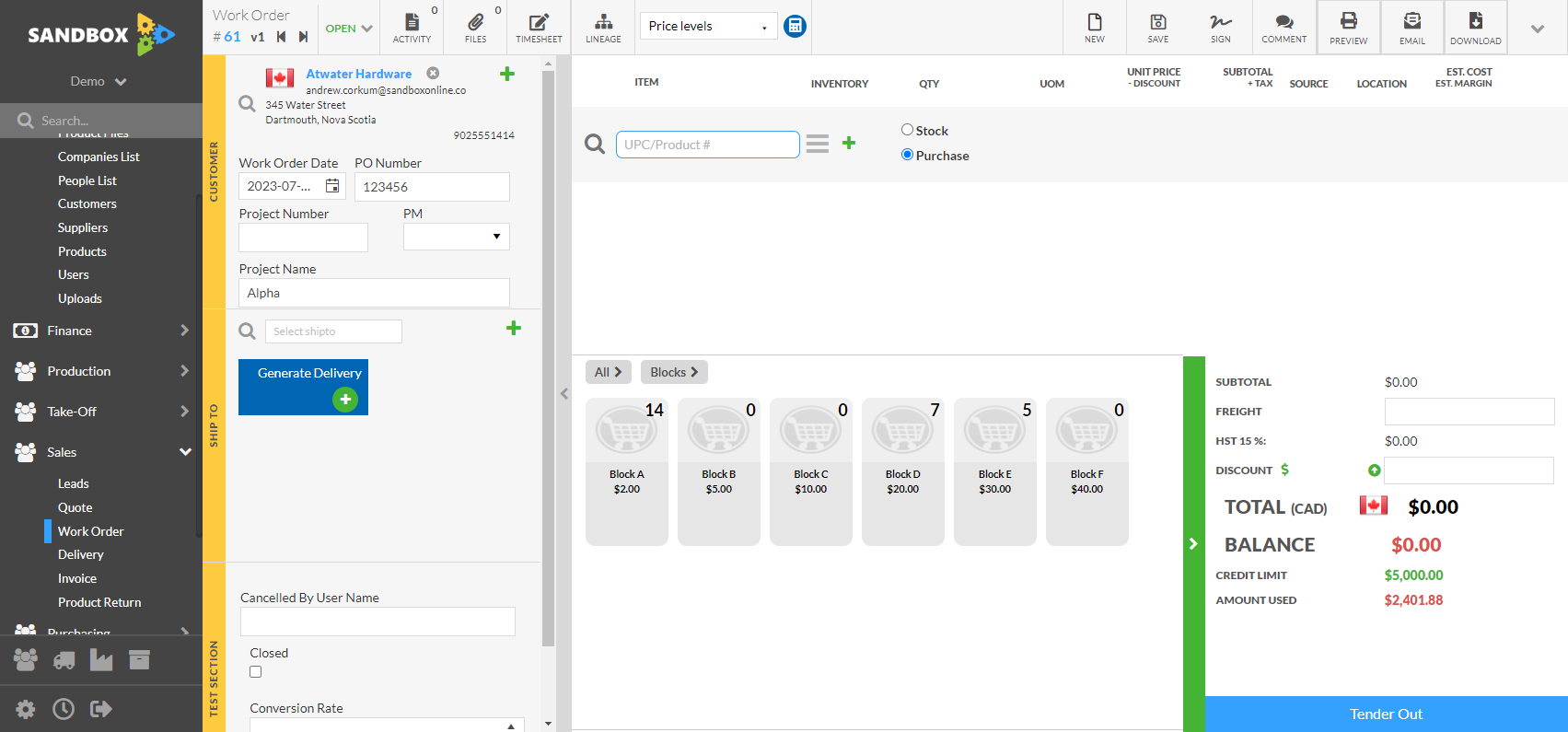This screenshot has width=1568, height=732.
Task: Search for a customer with the magnifier icon
Action: 247,104
